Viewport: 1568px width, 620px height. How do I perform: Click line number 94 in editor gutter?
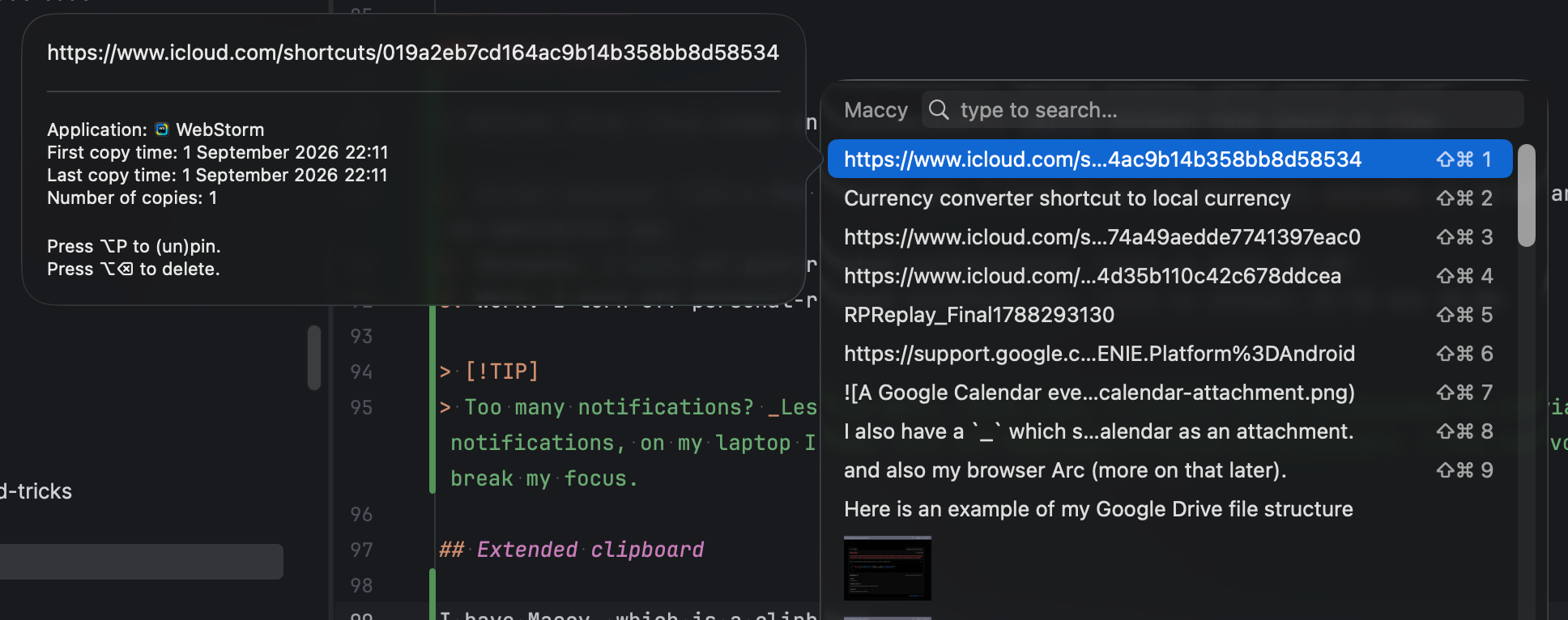[x=361, y=372]
